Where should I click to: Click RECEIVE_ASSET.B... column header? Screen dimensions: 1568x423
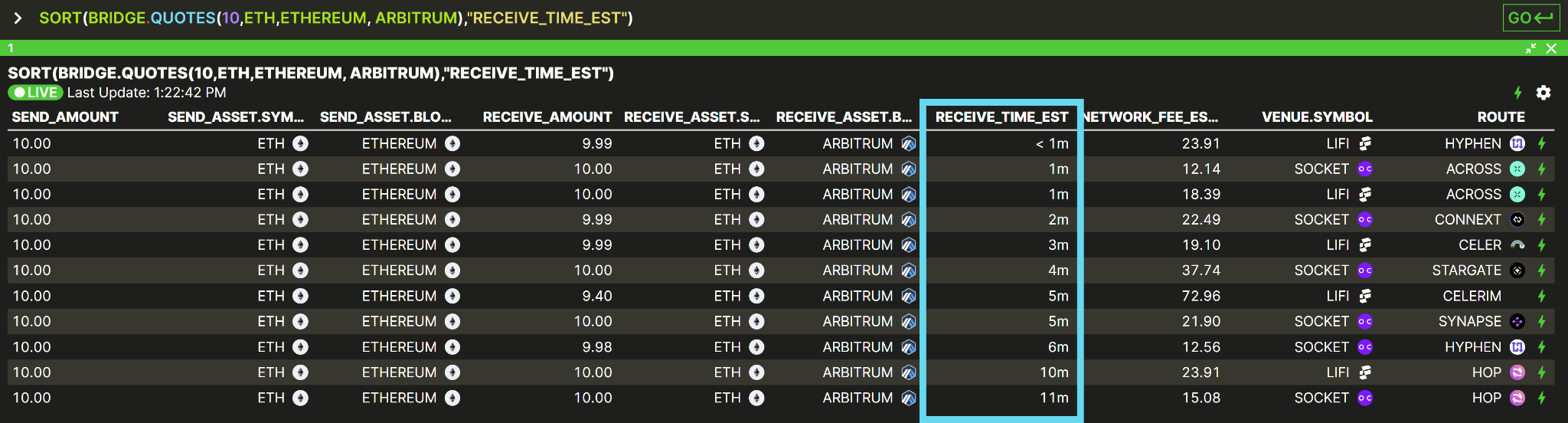[x=844, y=117]
